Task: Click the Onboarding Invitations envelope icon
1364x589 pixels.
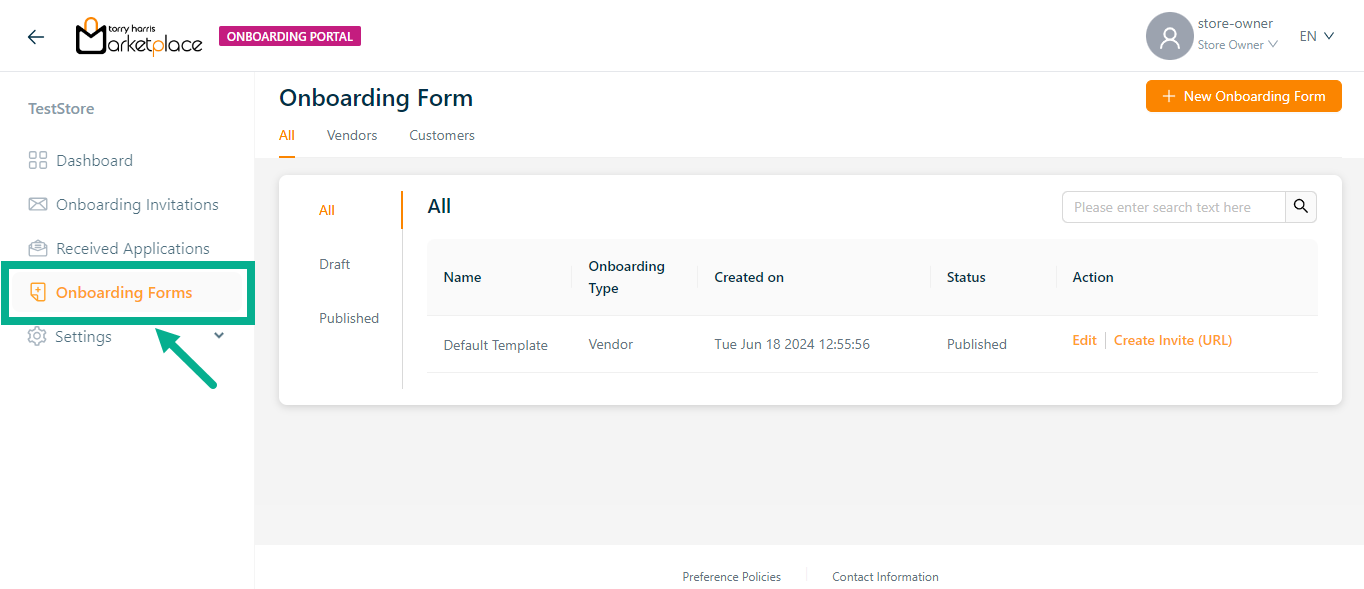Action: [38, 204]
